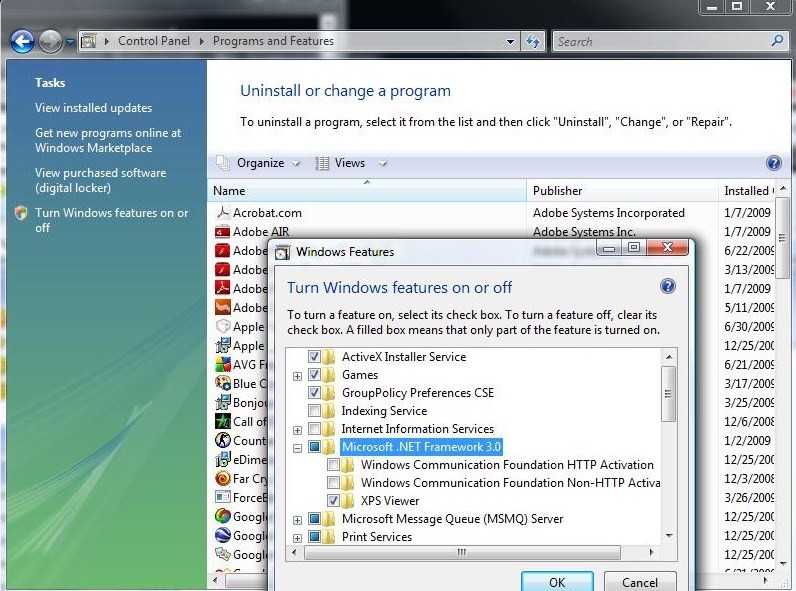Enable Internet Information Services checkbox

coord(314,429)
